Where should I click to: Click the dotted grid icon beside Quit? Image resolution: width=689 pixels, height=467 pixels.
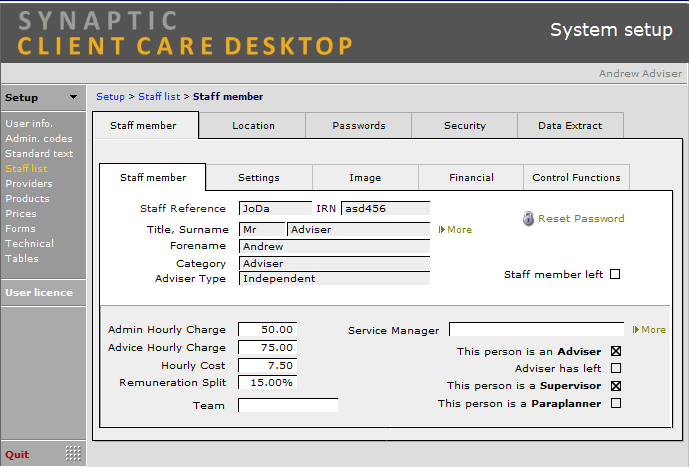coord(73,453)
